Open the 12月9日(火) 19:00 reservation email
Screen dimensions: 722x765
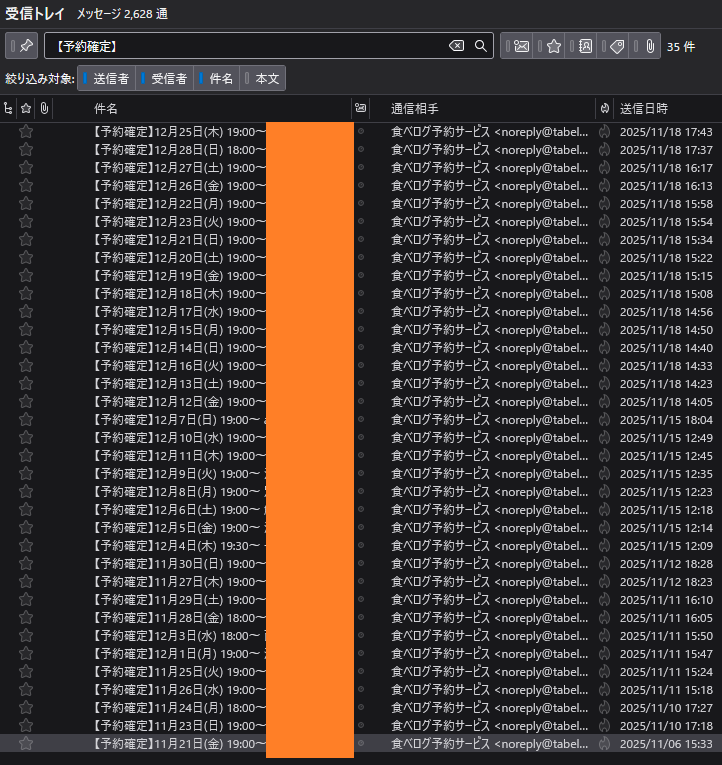point(180,474)
